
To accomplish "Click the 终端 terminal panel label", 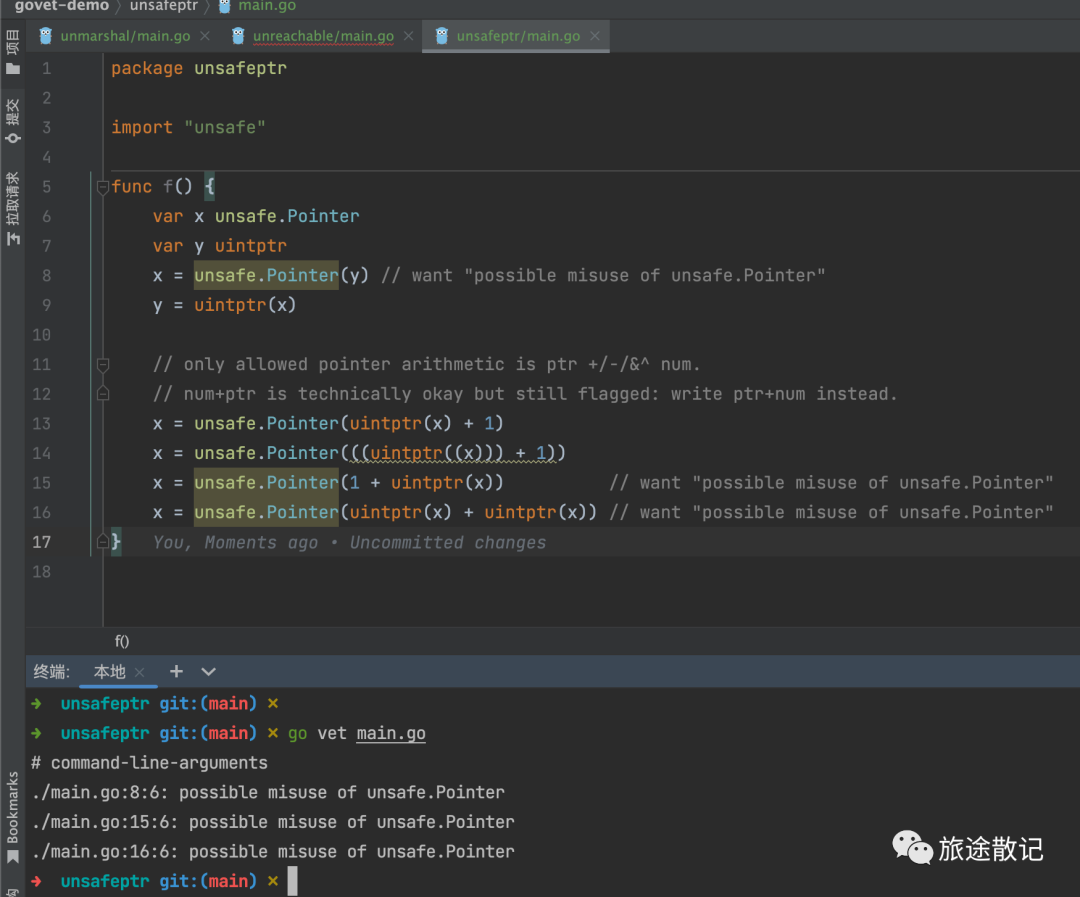I will pos(52,672).
